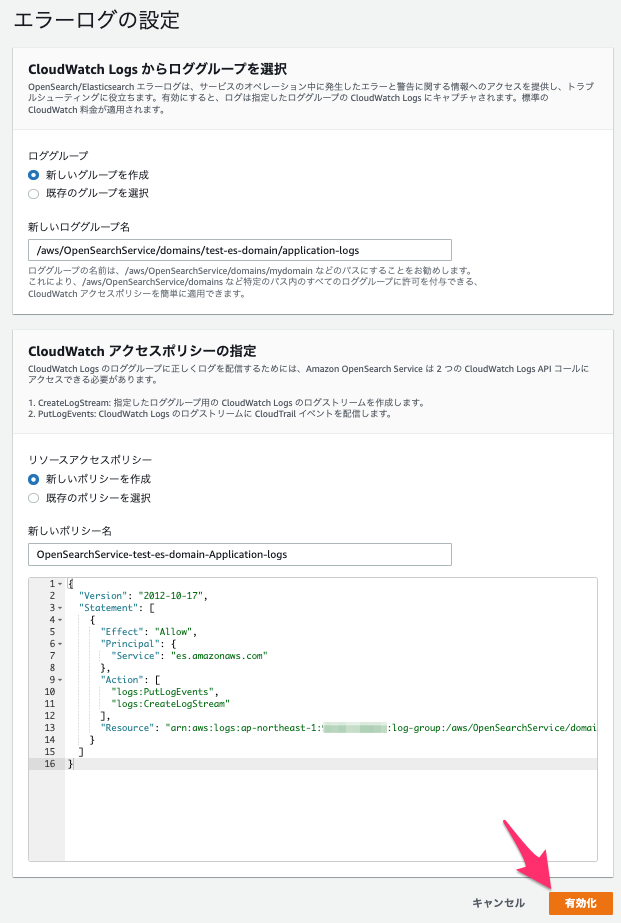Select the 新しいポリシーを作成 radio button

[34, 479]
